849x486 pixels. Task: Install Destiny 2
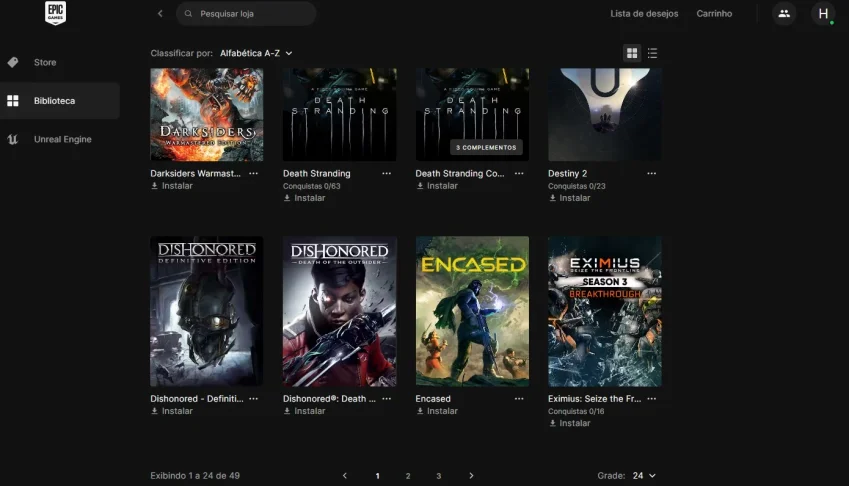click(570, 198)
